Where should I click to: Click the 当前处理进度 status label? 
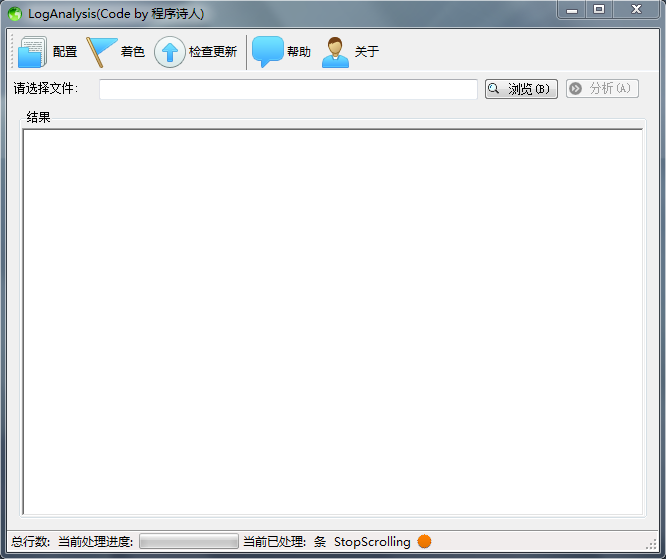[x=96, y=542]
